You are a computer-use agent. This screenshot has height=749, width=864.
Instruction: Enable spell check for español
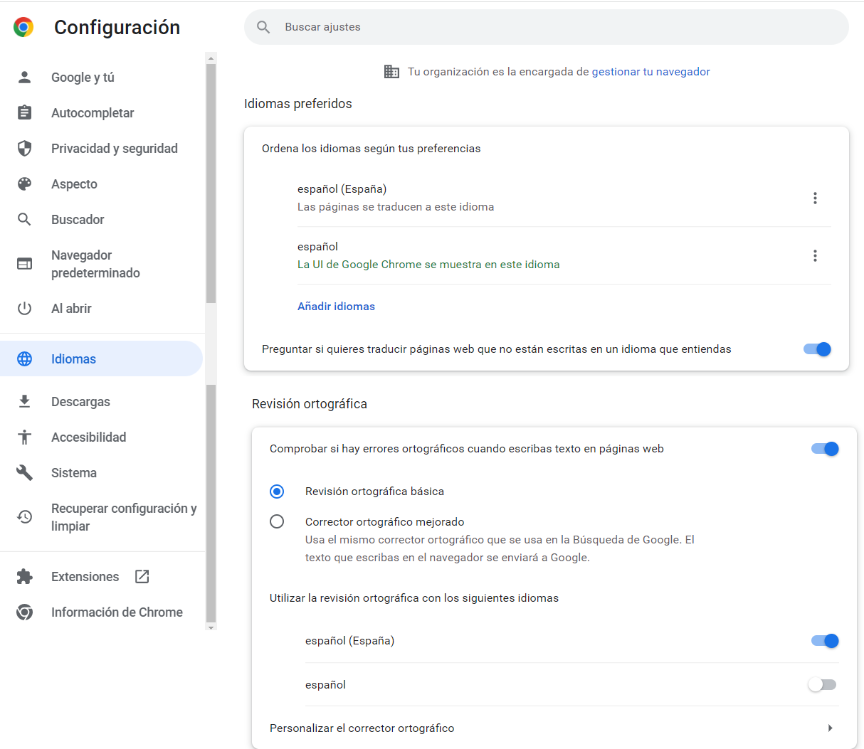tap(822, 684)
